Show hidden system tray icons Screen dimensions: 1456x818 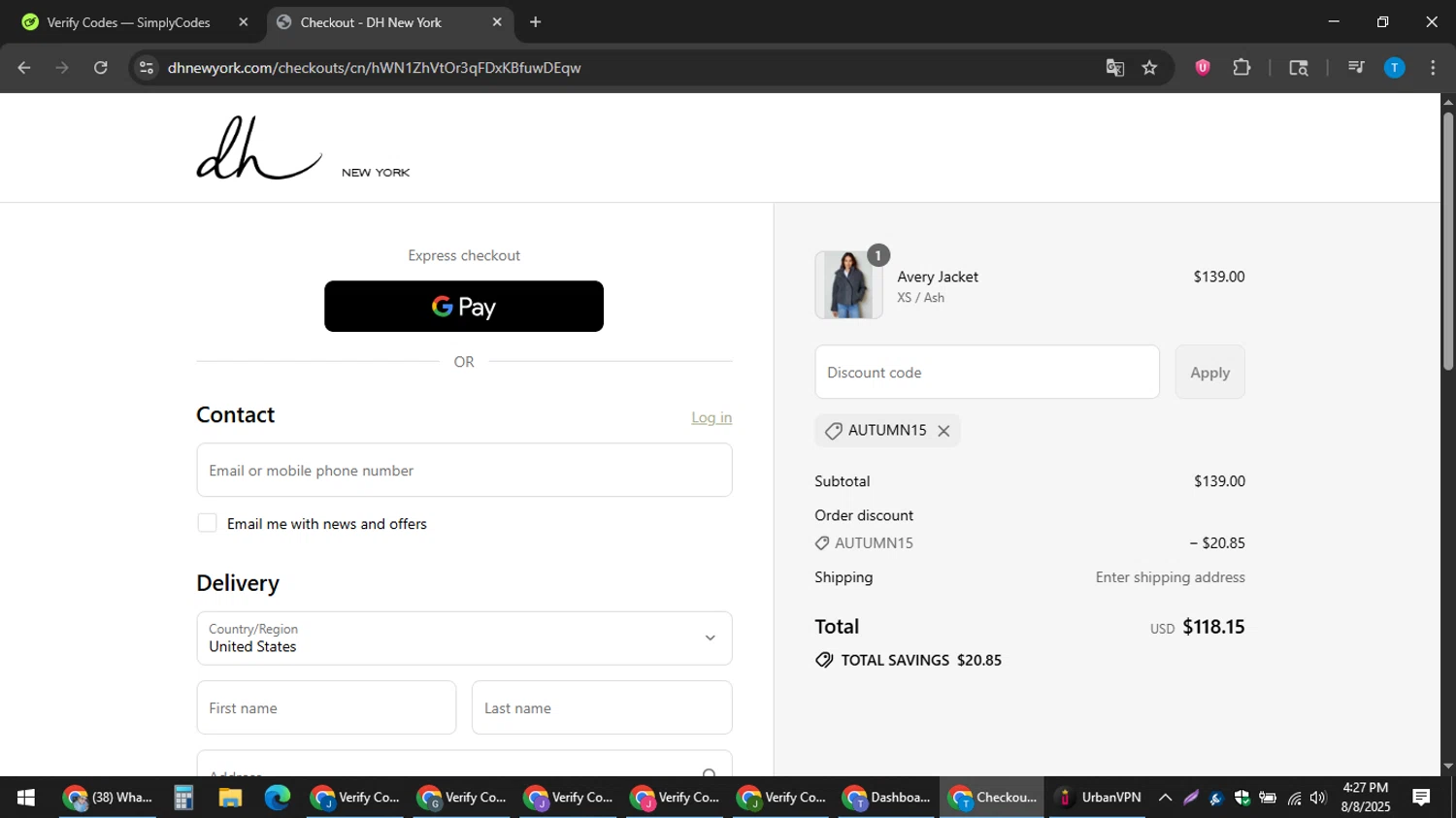tap(1165, 798)
